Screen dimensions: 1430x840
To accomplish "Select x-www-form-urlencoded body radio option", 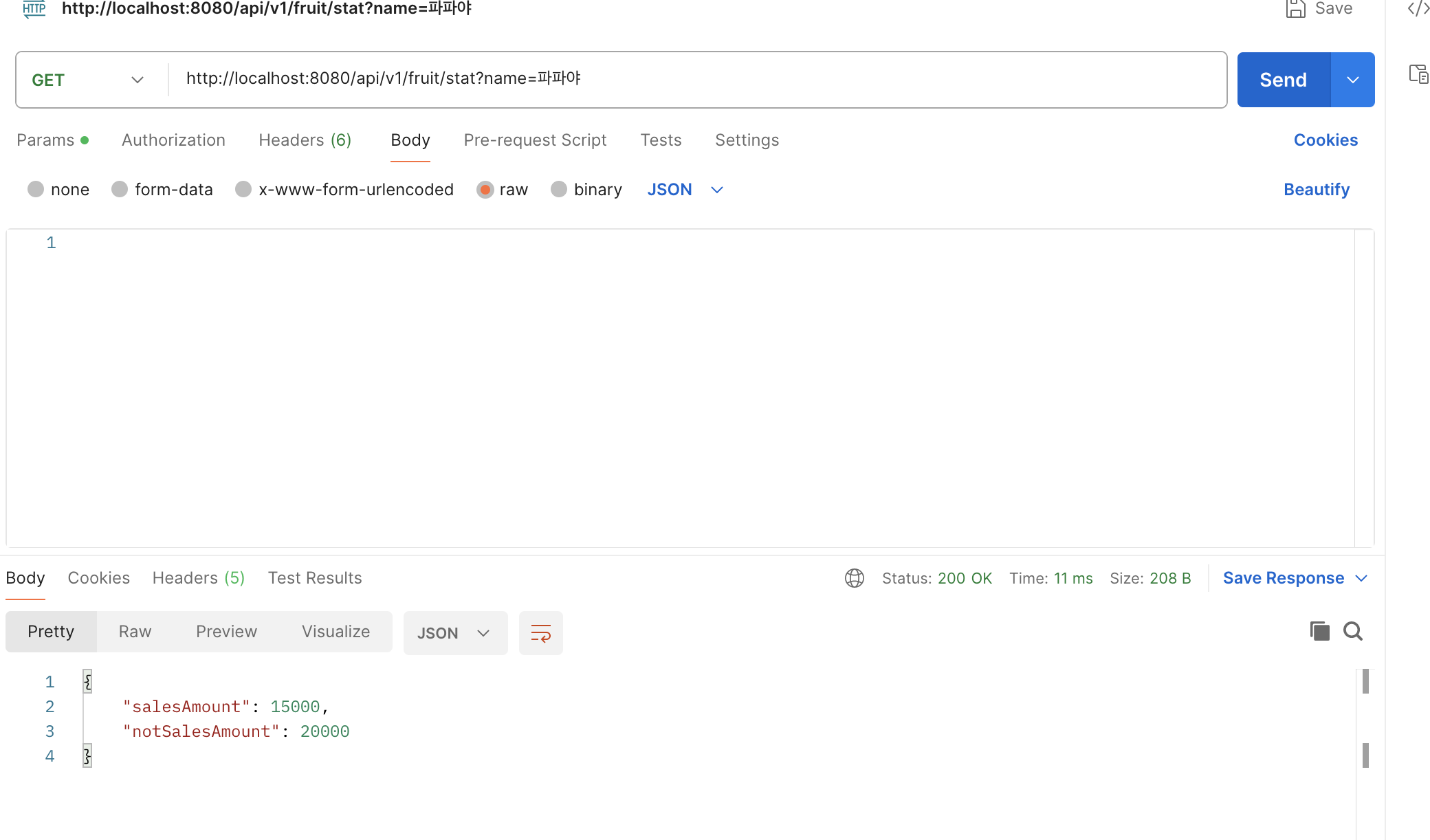I will (x=243, y=189).
